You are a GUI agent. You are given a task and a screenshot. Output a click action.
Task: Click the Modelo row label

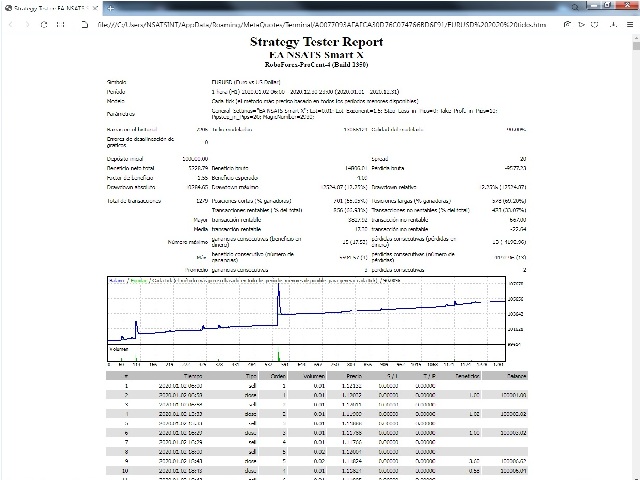click(116, 101)
